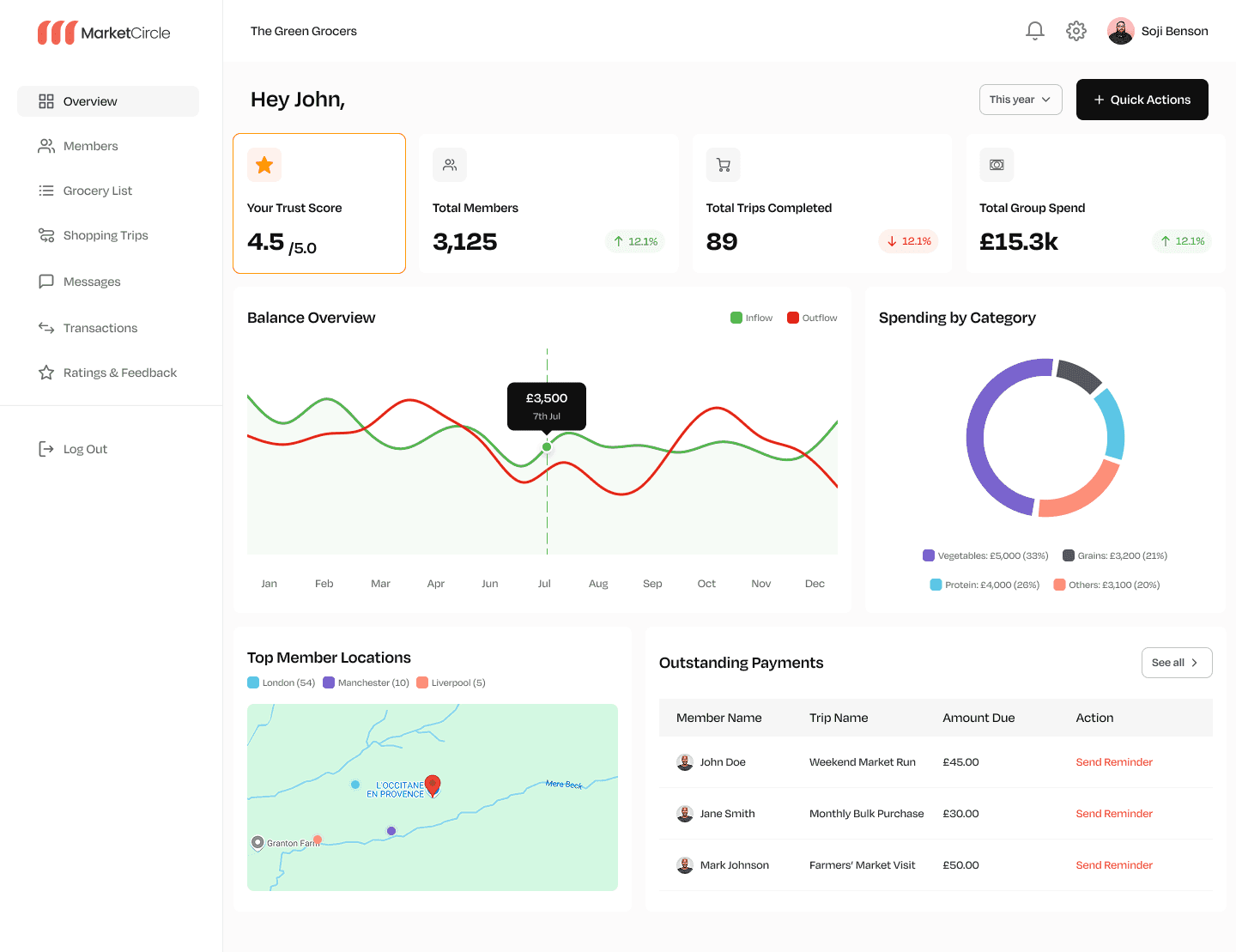This screenshot has height=952, width=1236.
Task: Click the Messages chat bubble icon
Action: tap(46, 282)
